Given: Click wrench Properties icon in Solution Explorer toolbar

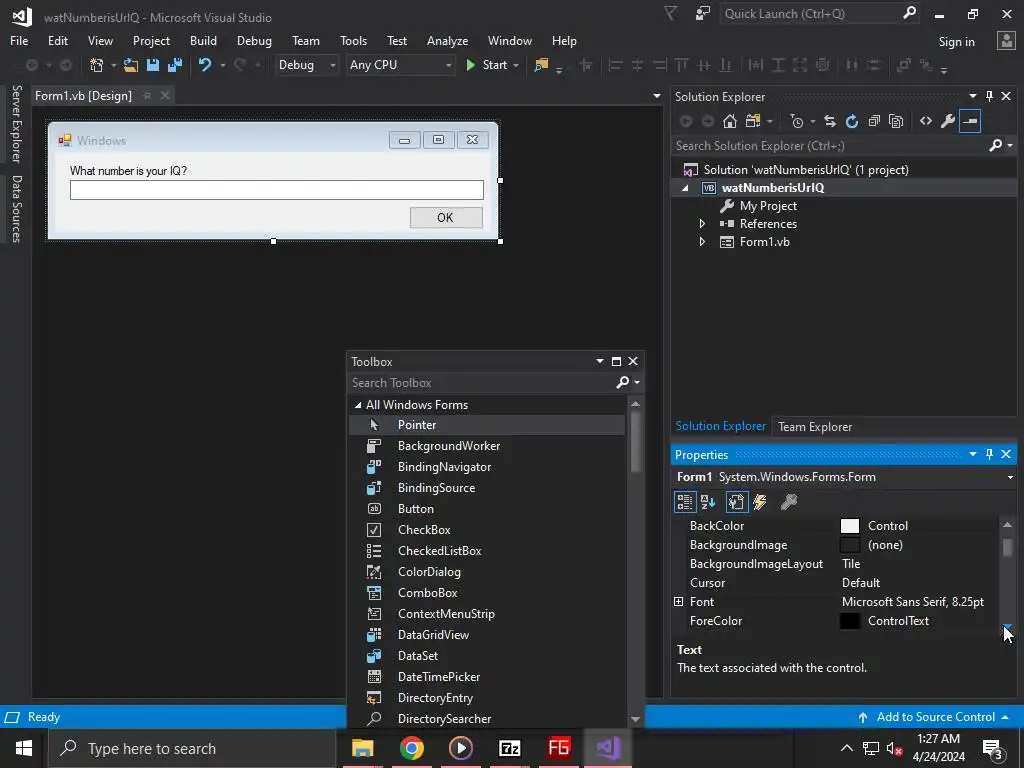Looking at the screenshot, I should [x=948, y=121].
